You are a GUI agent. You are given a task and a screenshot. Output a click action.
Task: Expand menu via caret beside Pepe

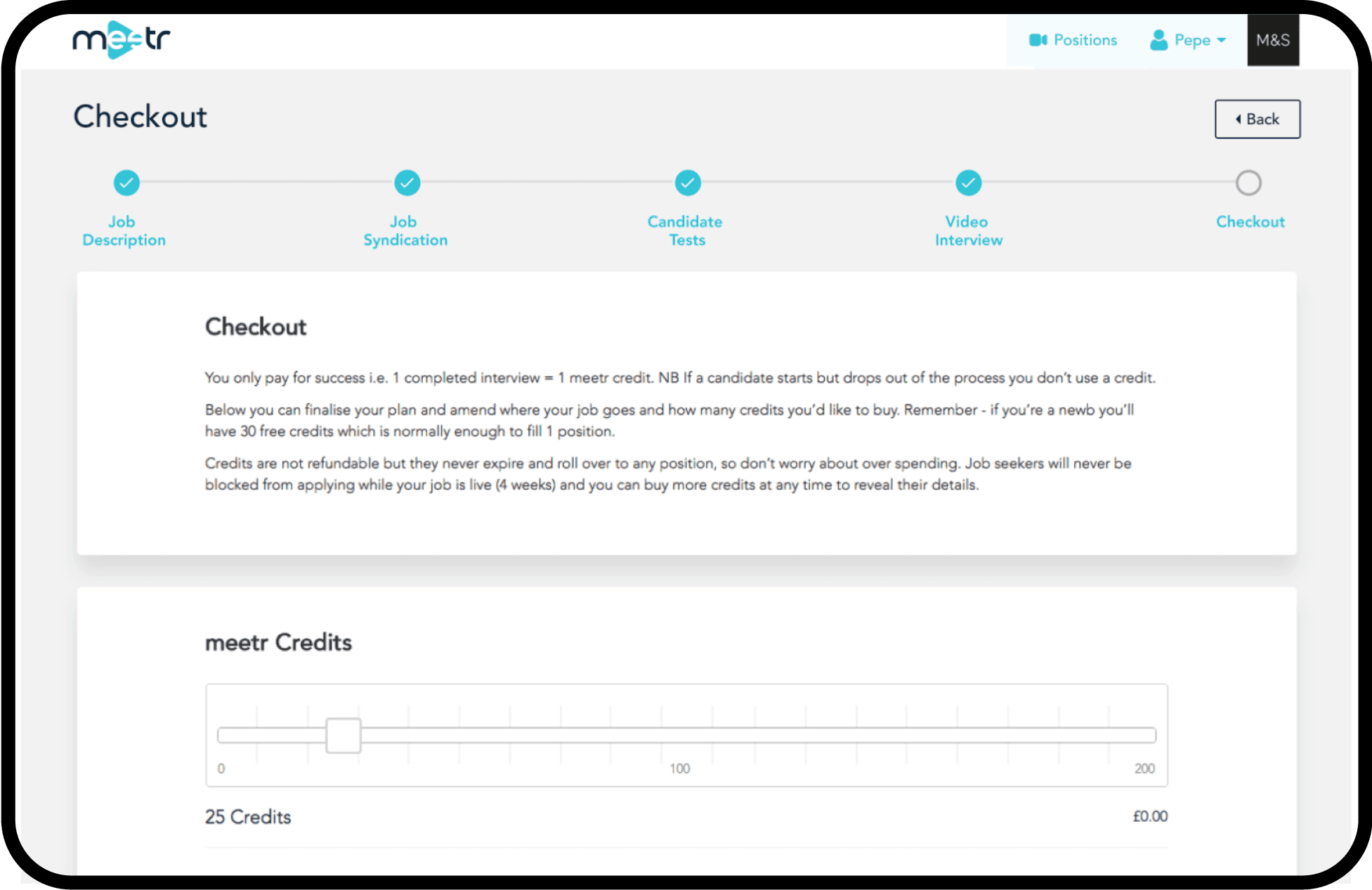pyautogui.click(x=1222, y=40)
